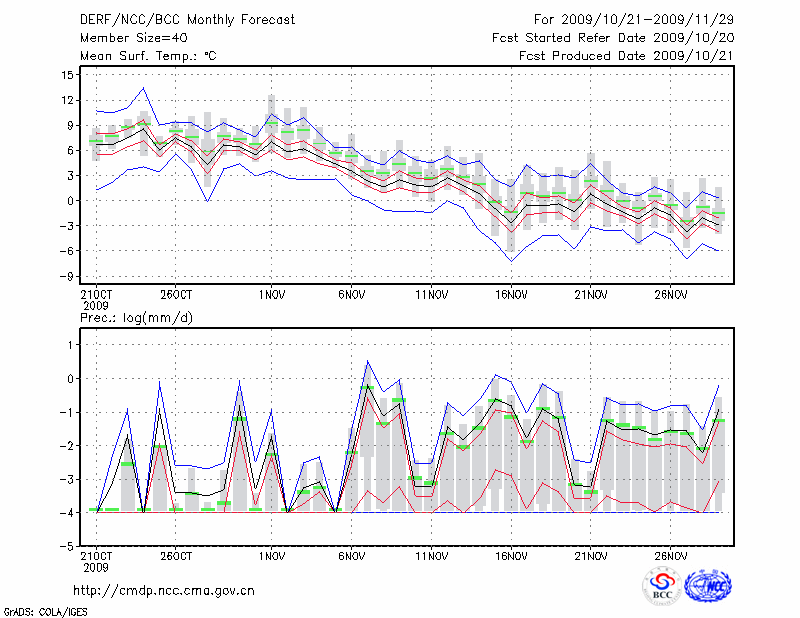The width and height of the screenshot is (800, 618).
Task: Select 11NOV marker below precipitation chart
Action: pyautogui.click(x=431, y=556)
